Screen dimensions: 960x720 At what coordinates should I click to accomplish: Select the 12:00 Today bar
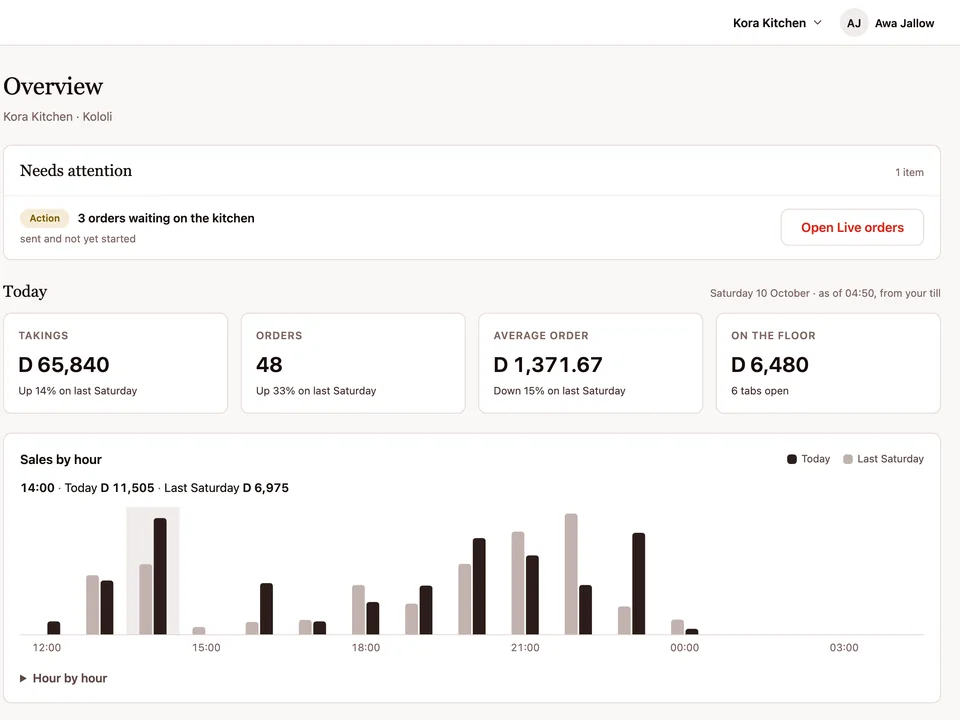point(54,628)
